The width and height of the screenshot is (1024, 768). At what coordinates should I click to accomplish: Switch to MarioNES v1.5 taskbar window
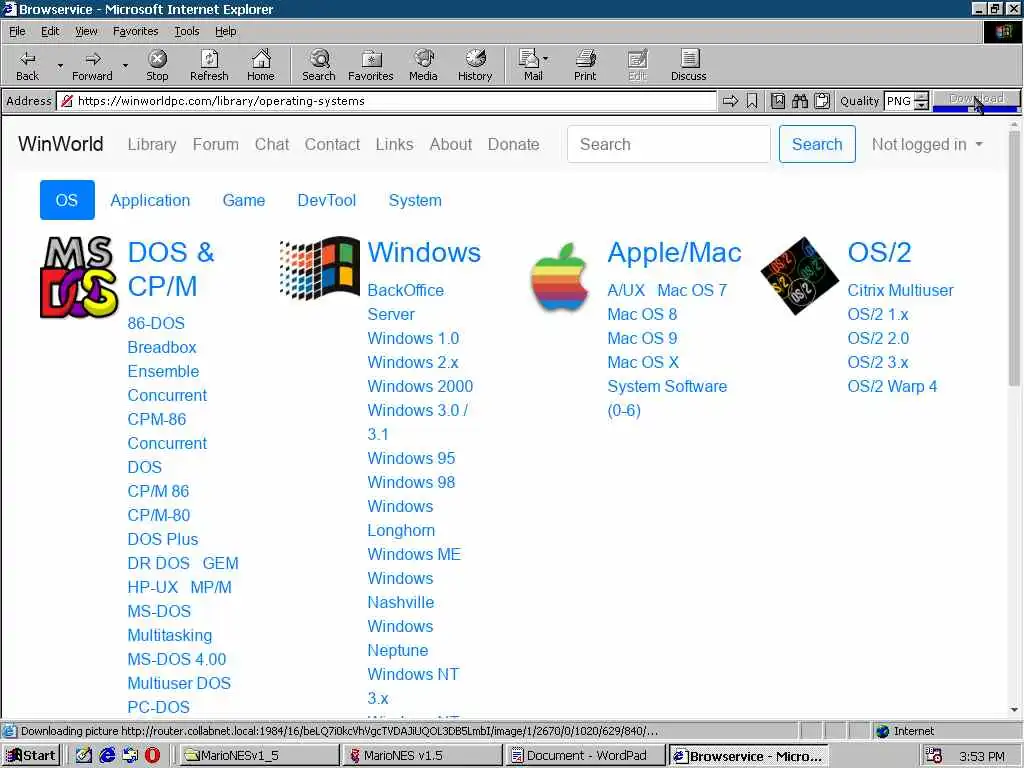[x=421, y=756]
